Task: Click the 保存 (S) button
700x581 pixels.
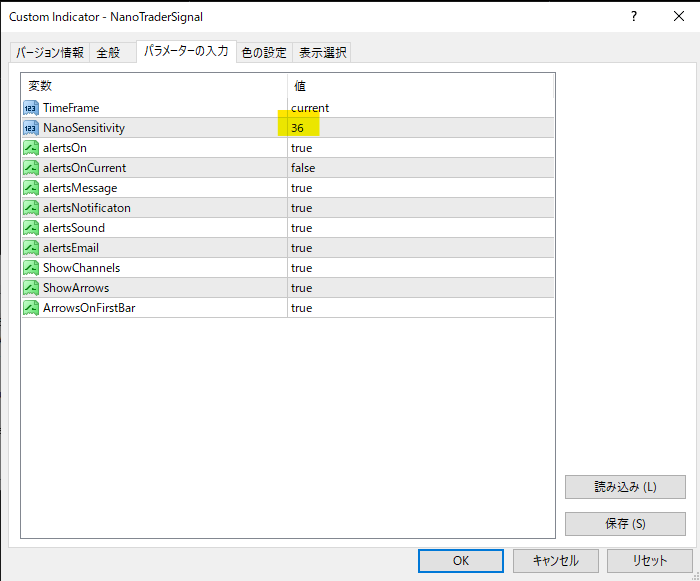Action: [625, 523]
